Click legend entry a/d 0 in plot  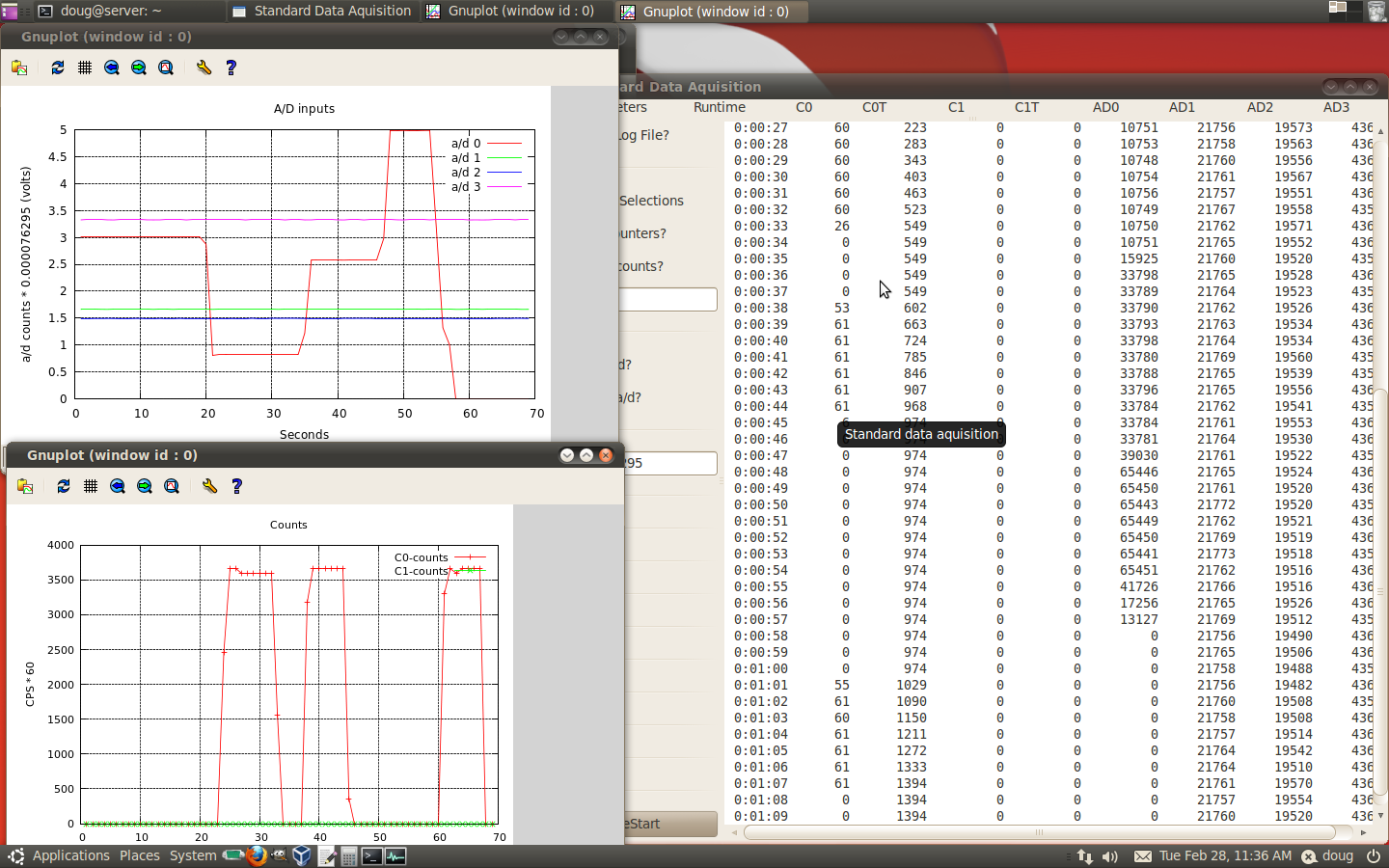466,143
